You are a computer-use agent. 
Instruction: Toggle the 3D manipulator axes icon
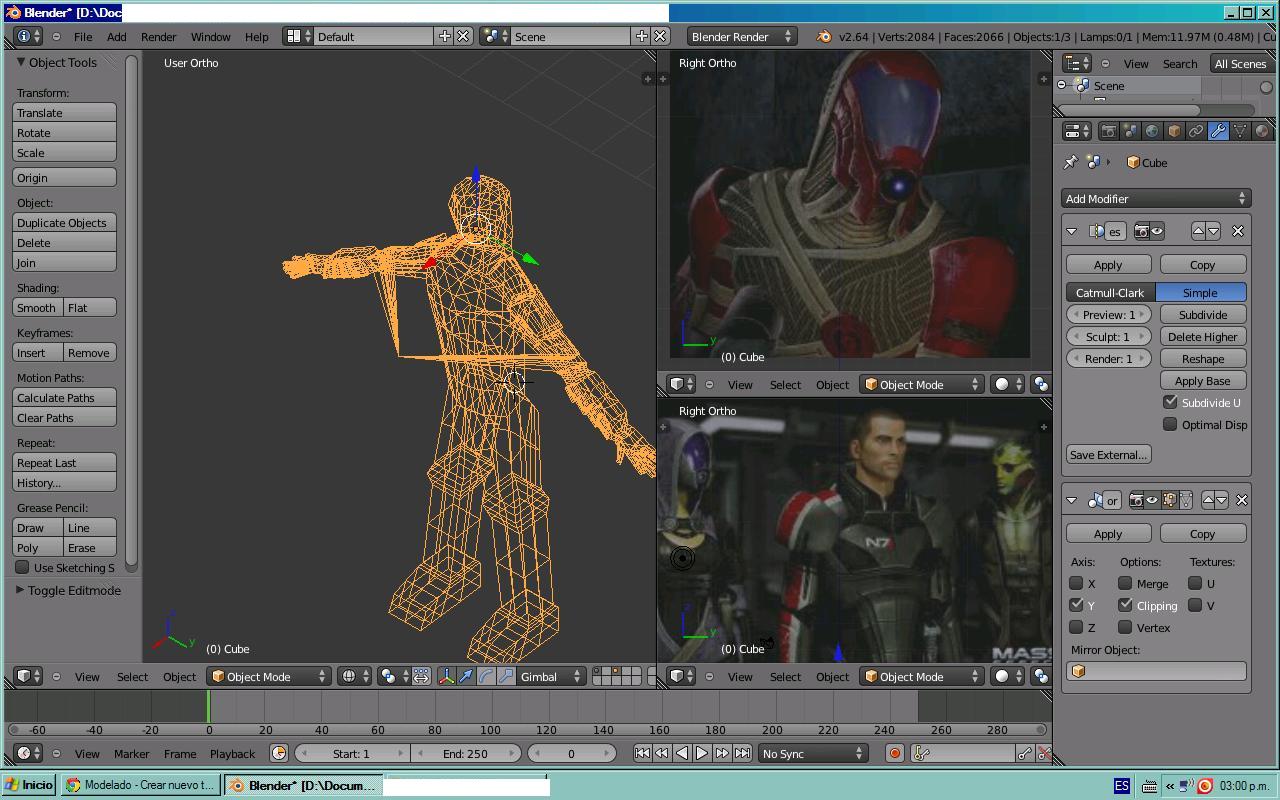[446, 677]
